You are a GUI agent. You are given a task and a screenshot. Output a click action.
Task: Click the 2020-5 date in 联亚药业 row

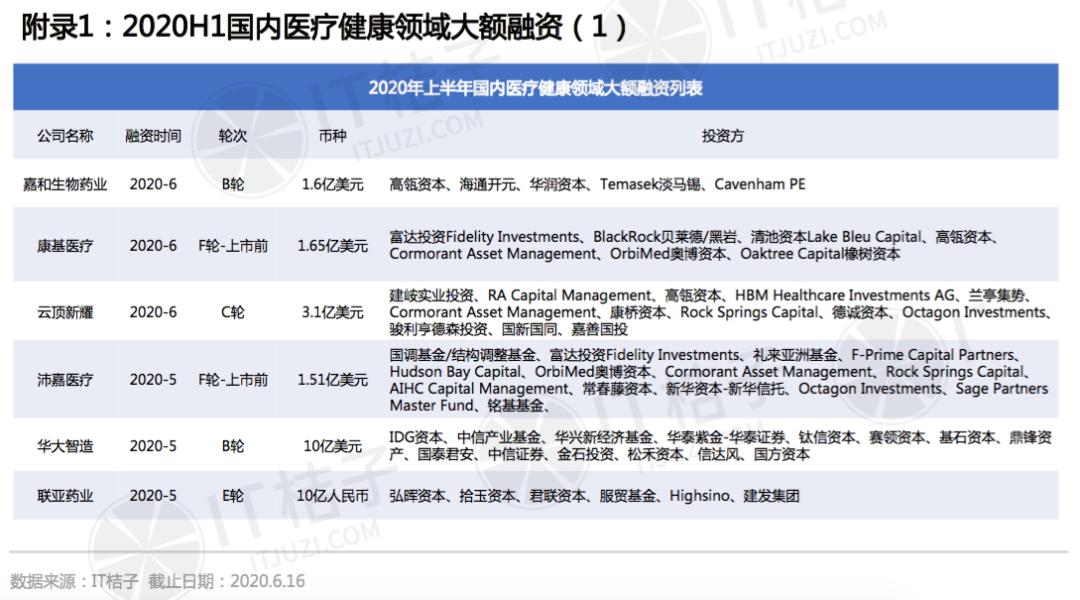(153, 495)
